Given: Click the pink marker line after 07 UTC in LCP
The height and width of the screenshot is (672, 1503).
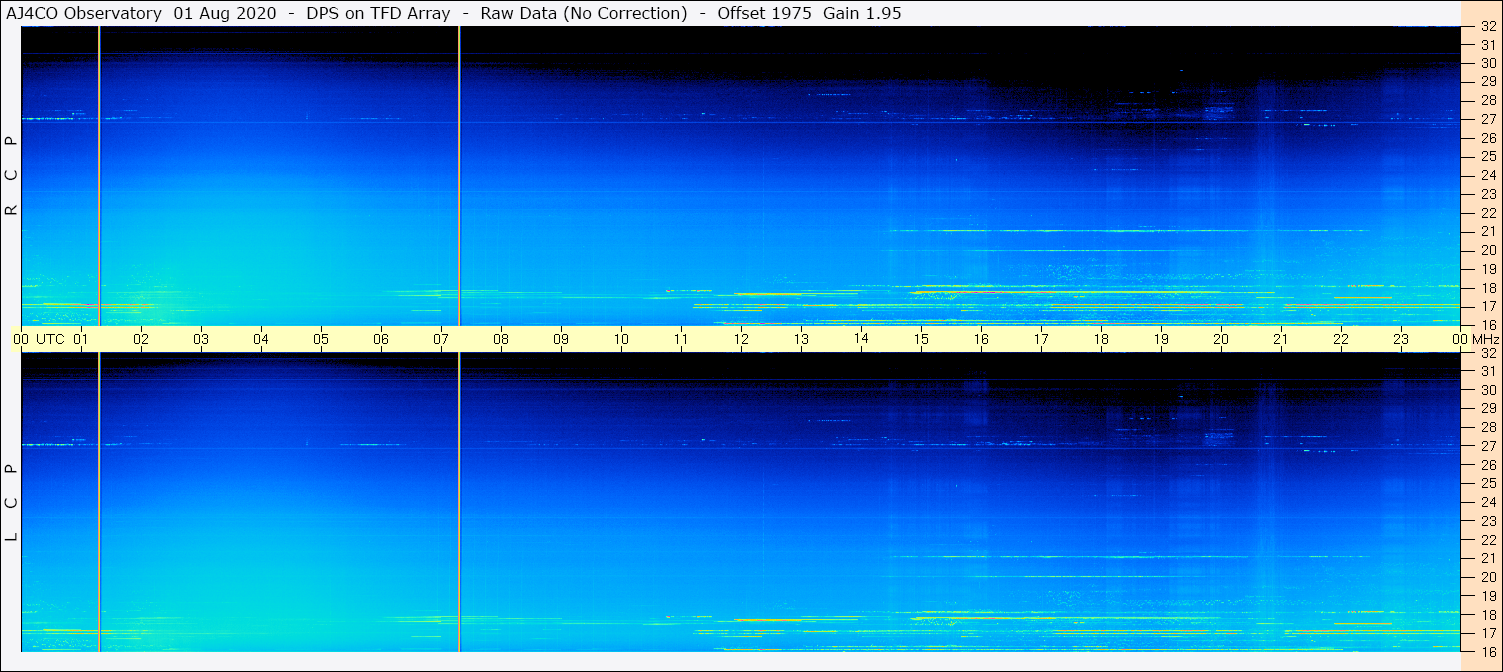Looking at the screenshot, I should 459,503.
